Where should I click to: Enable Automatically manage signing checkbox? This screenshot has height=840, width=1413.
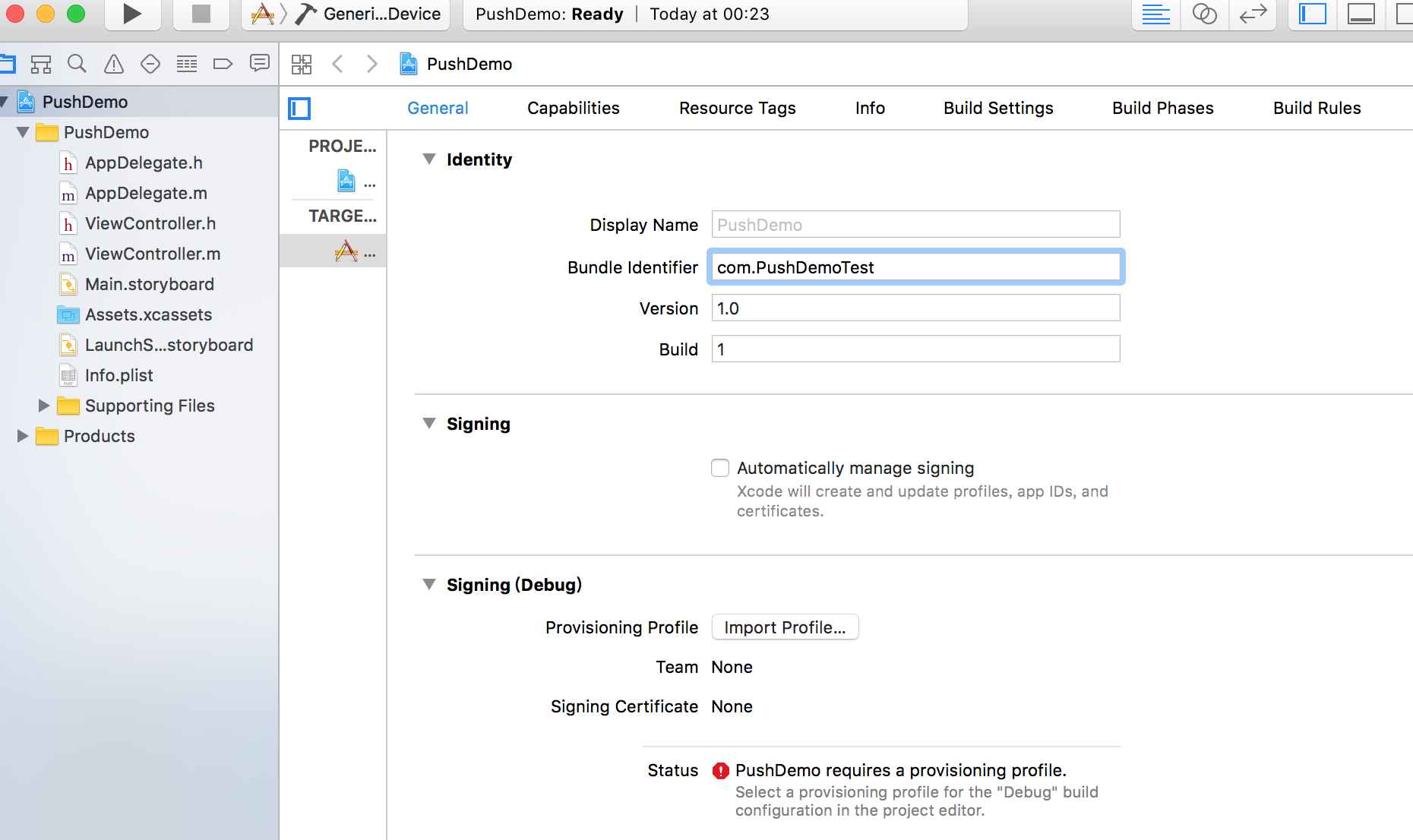pyautogui.click(x=720, y=468)
